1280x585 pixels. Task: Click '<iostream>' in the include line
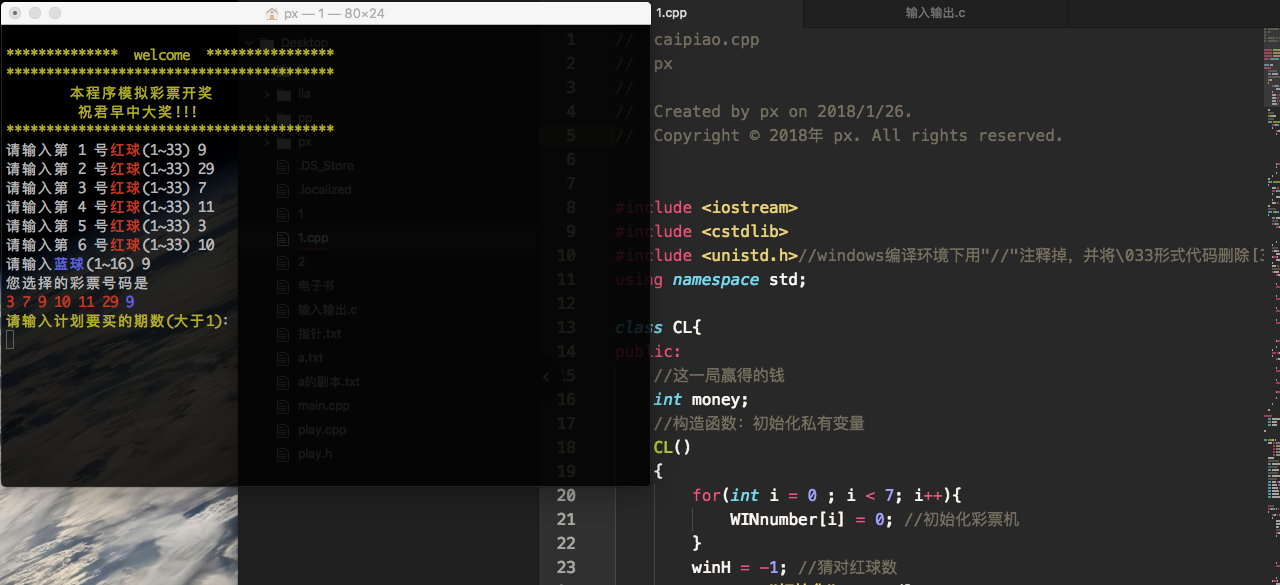tap(750, 208)
